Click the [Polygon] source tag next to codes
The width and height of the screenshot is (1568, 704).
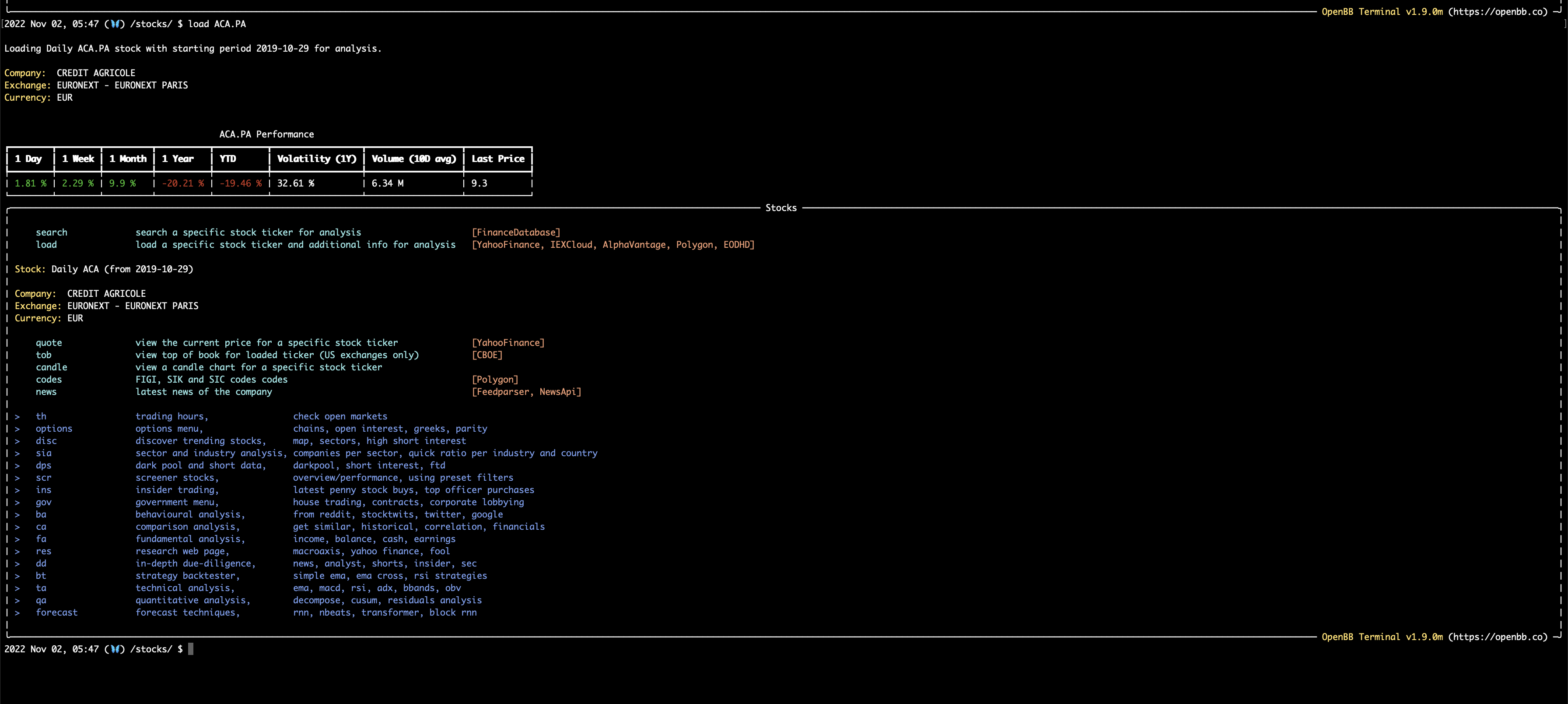496,379
